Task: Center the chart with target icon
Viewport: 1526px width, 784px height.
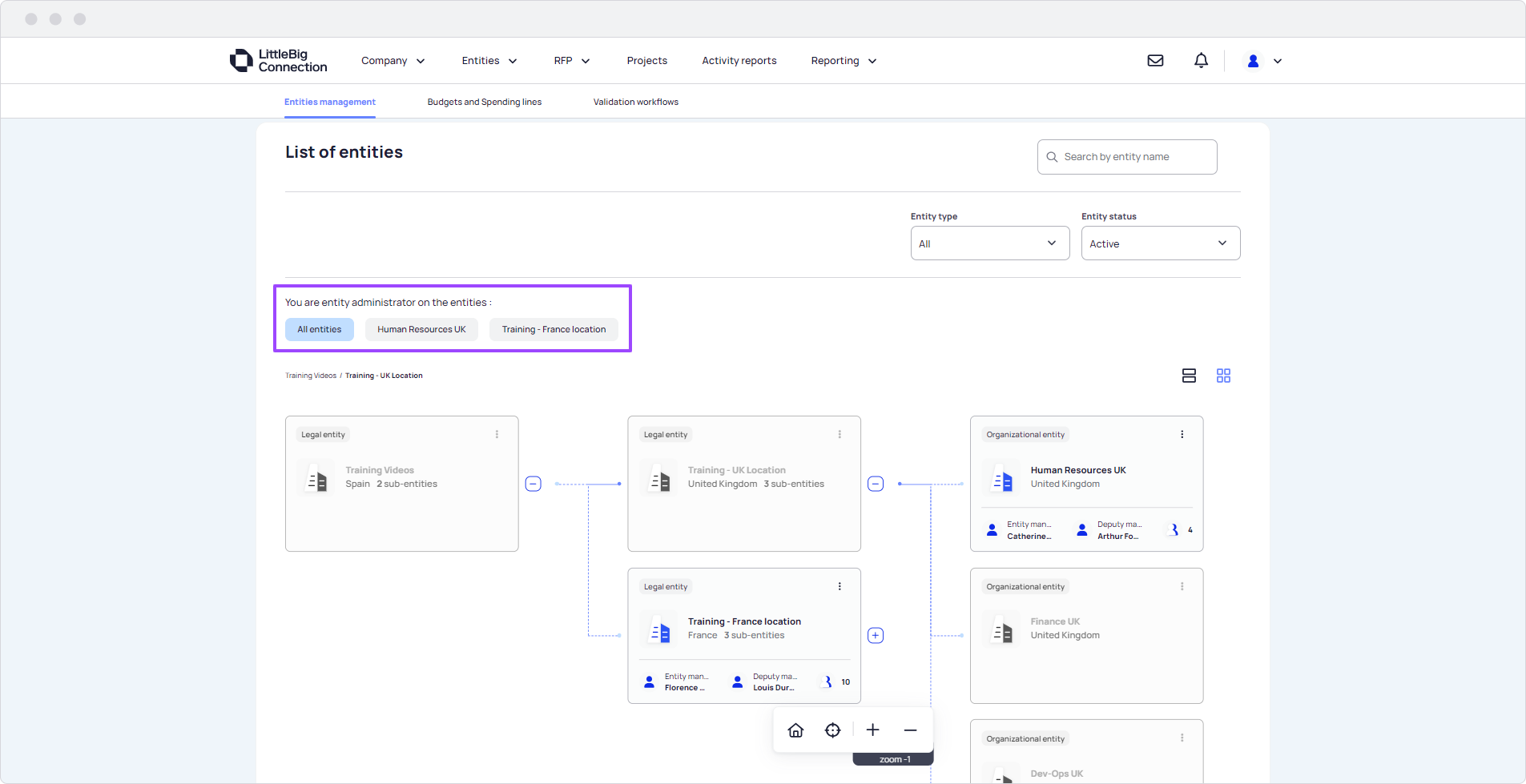Action: click(833, 730)
